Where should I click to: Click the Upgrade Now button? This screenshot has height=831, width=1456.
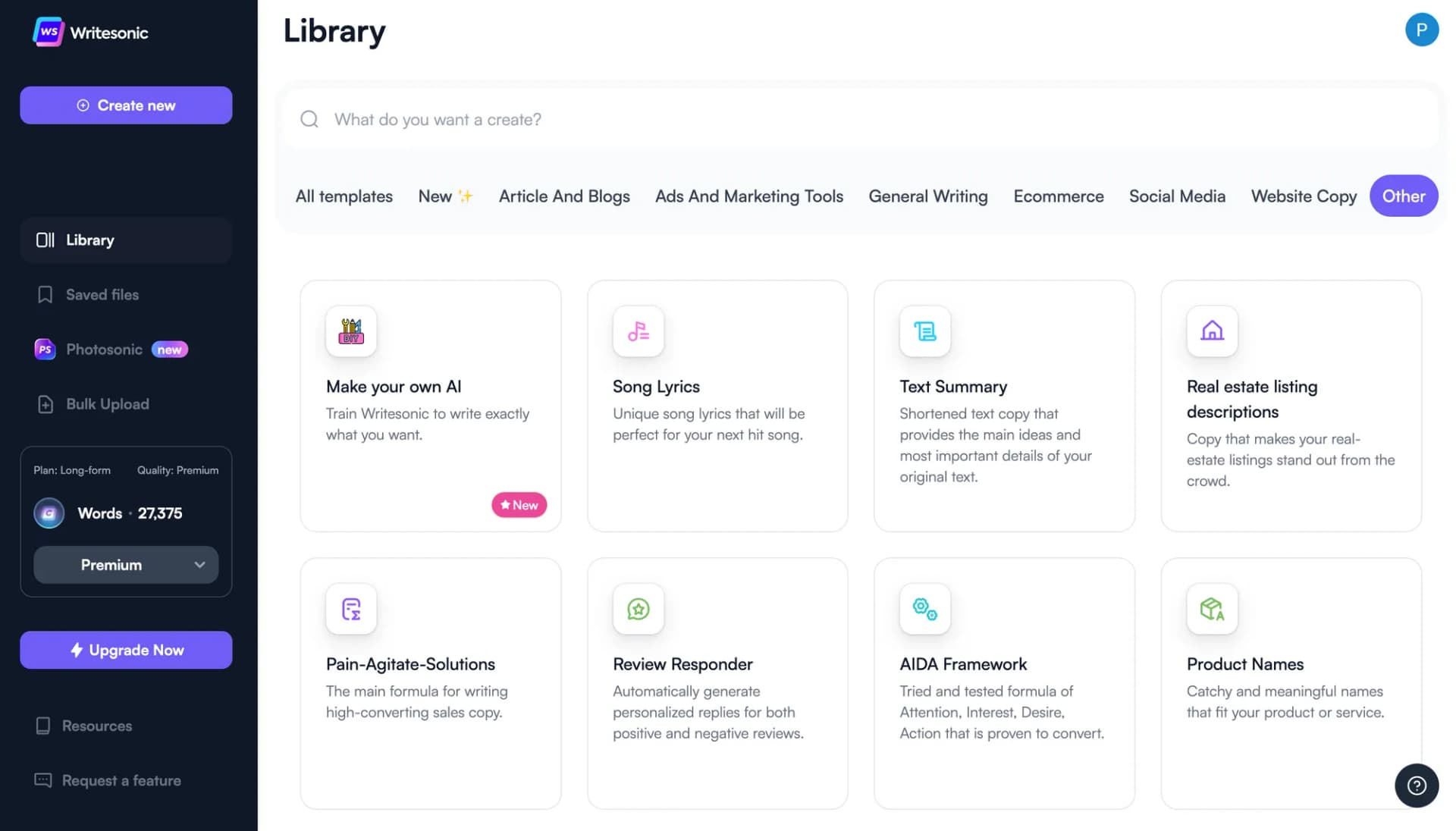point(126,649)
